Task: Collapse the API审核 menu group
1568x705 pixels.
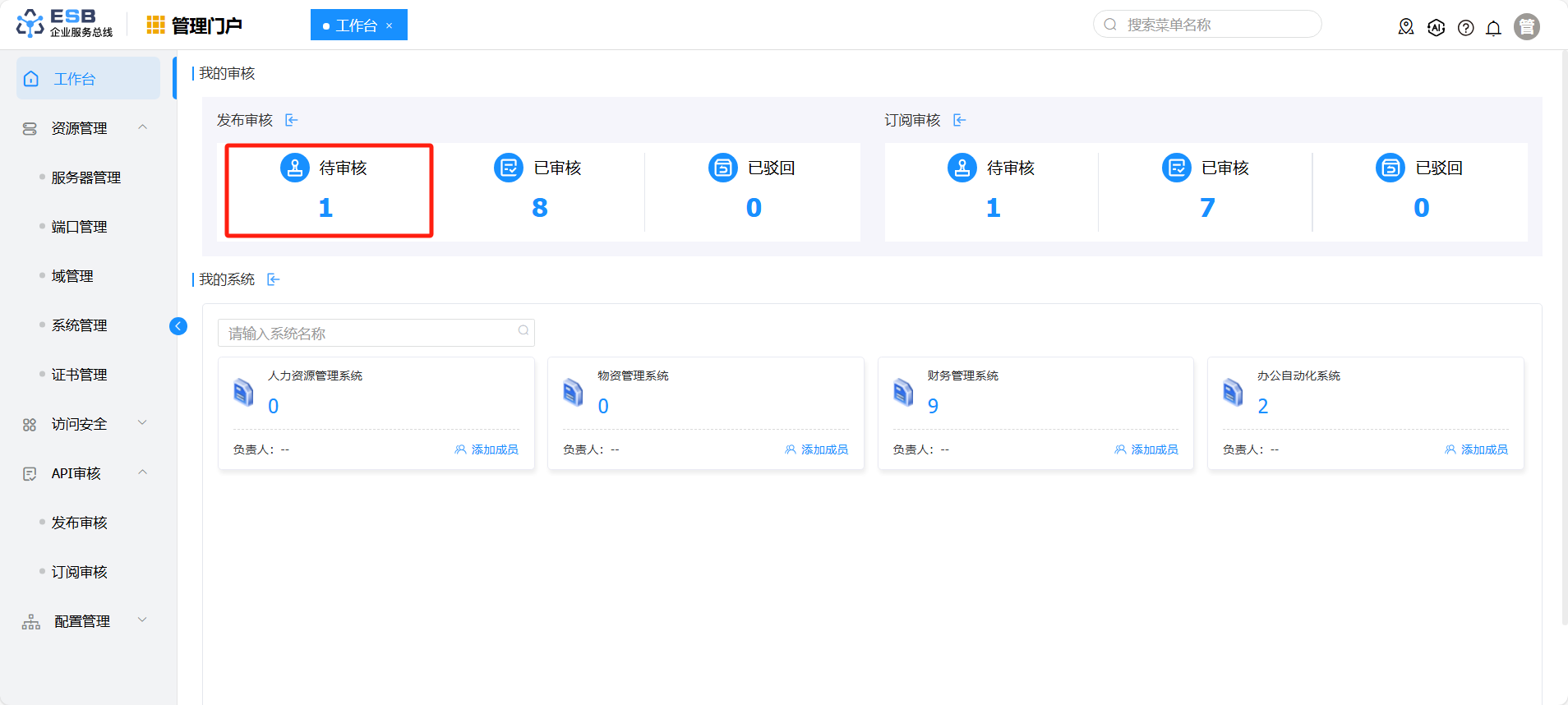Action: (143, 472)
